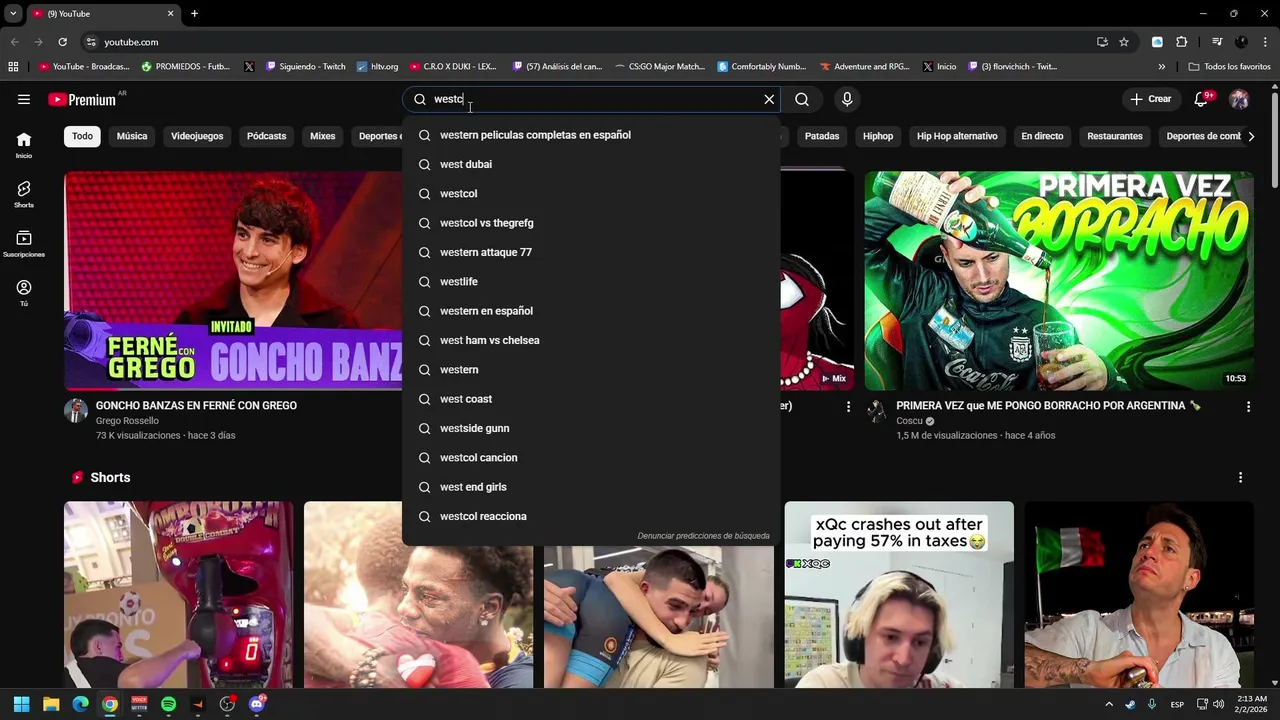Viewport: 1280px width, 720px height.
Task: Select the Patadas filter chip
Action: click(822, 136)
